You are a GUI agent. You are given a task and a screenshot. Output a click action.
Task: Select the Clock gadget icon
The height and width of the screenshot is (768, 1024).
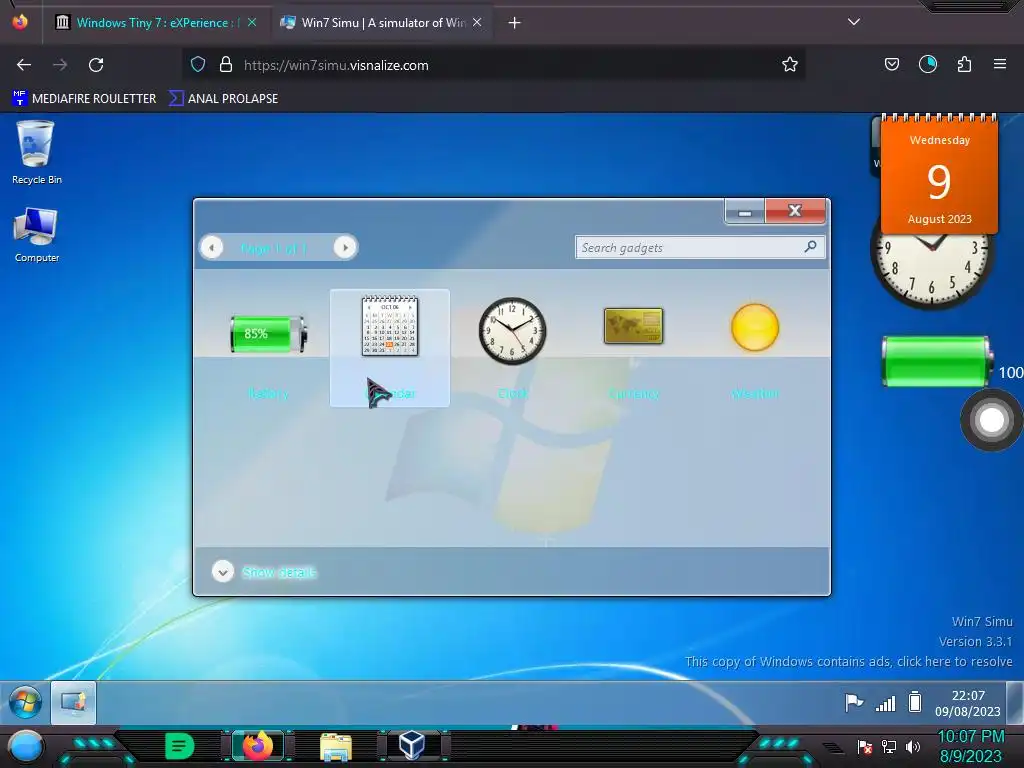coord(512,330)
